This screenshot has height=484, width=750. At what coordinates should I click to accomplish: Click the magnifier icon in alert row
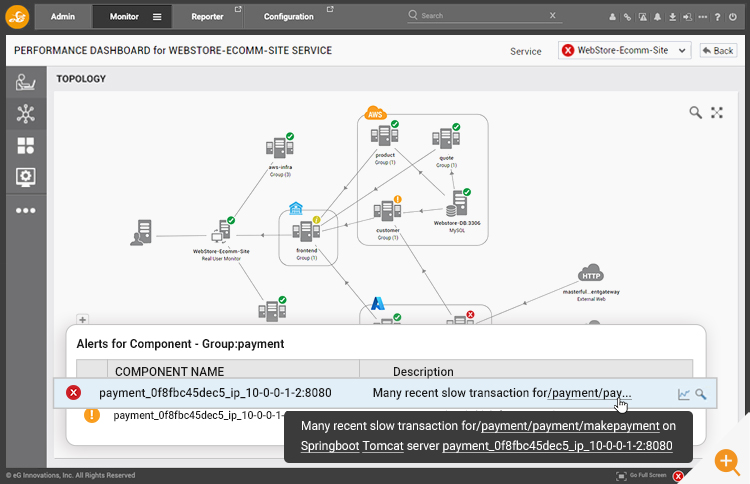click(x=701, y=394)
